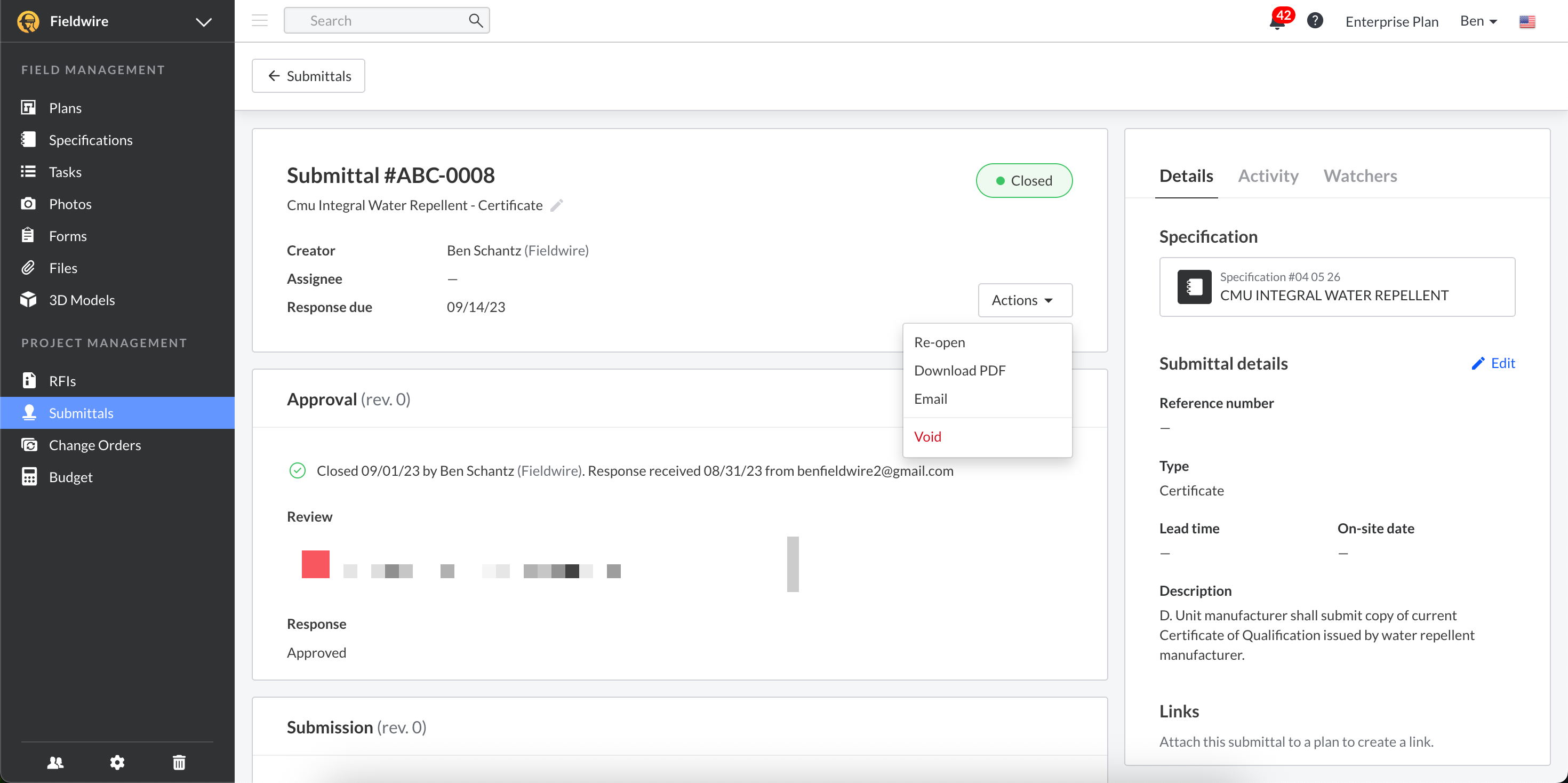Open the settings gear in sidebar footer

click(x=117, y=762)
